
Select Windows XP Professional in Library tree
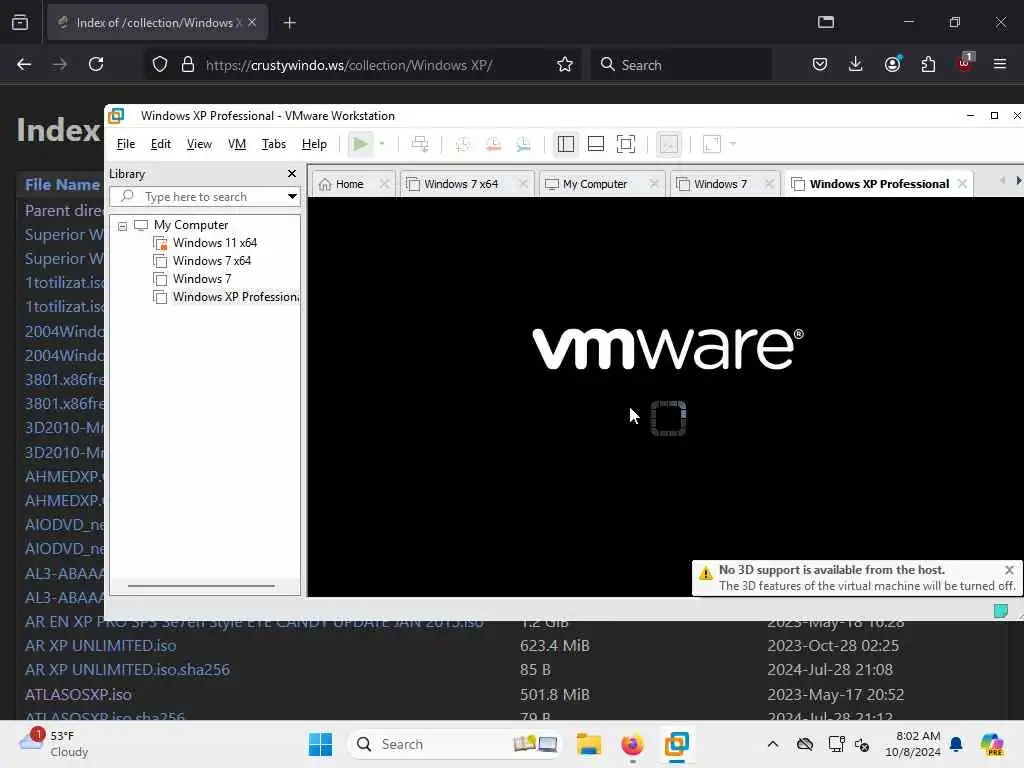[235, 297]
